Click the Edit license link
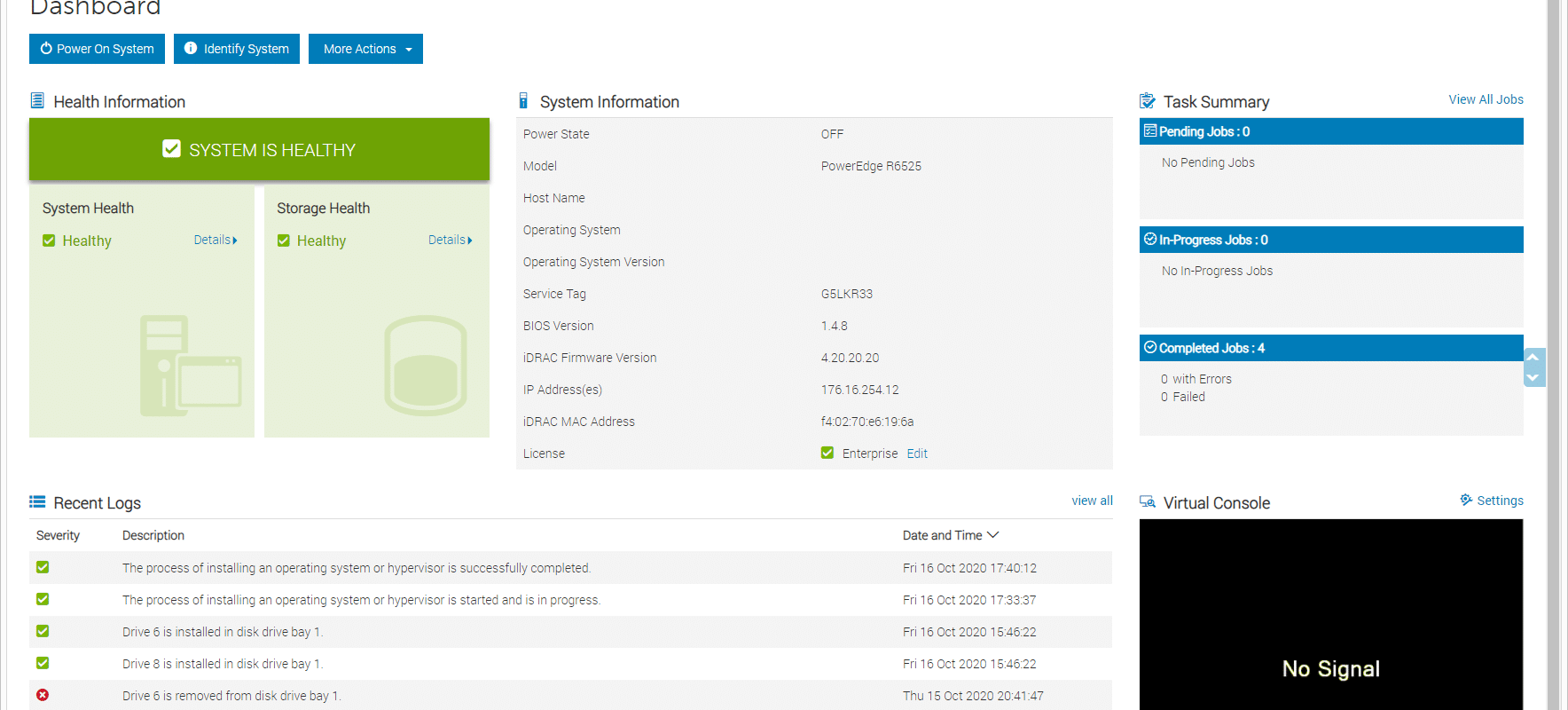1568x710 pixels. pos(917,454)
